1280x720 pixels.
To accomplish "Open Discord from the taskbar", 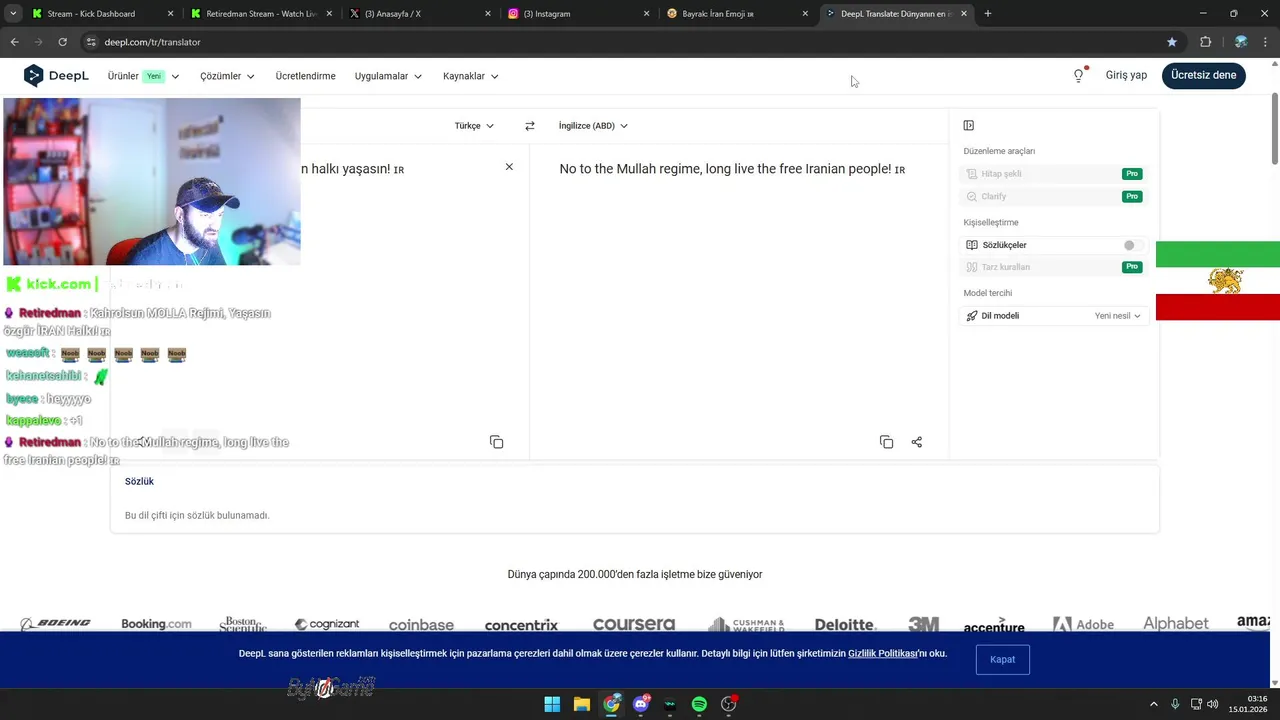I will coord(641,704).
